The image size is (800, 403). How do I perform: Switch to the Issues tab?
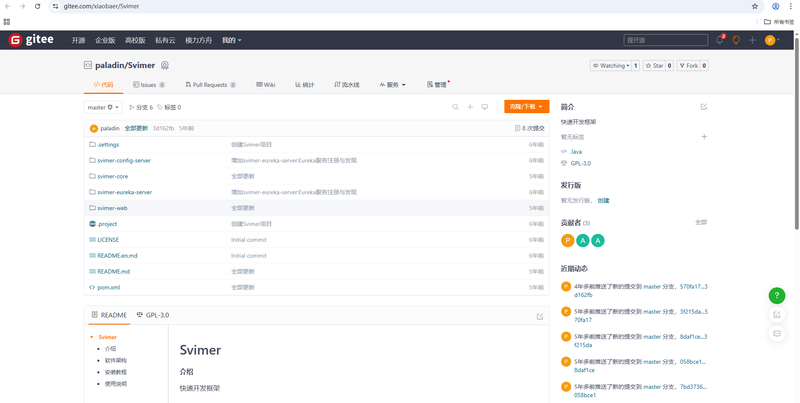click(148, 85)
